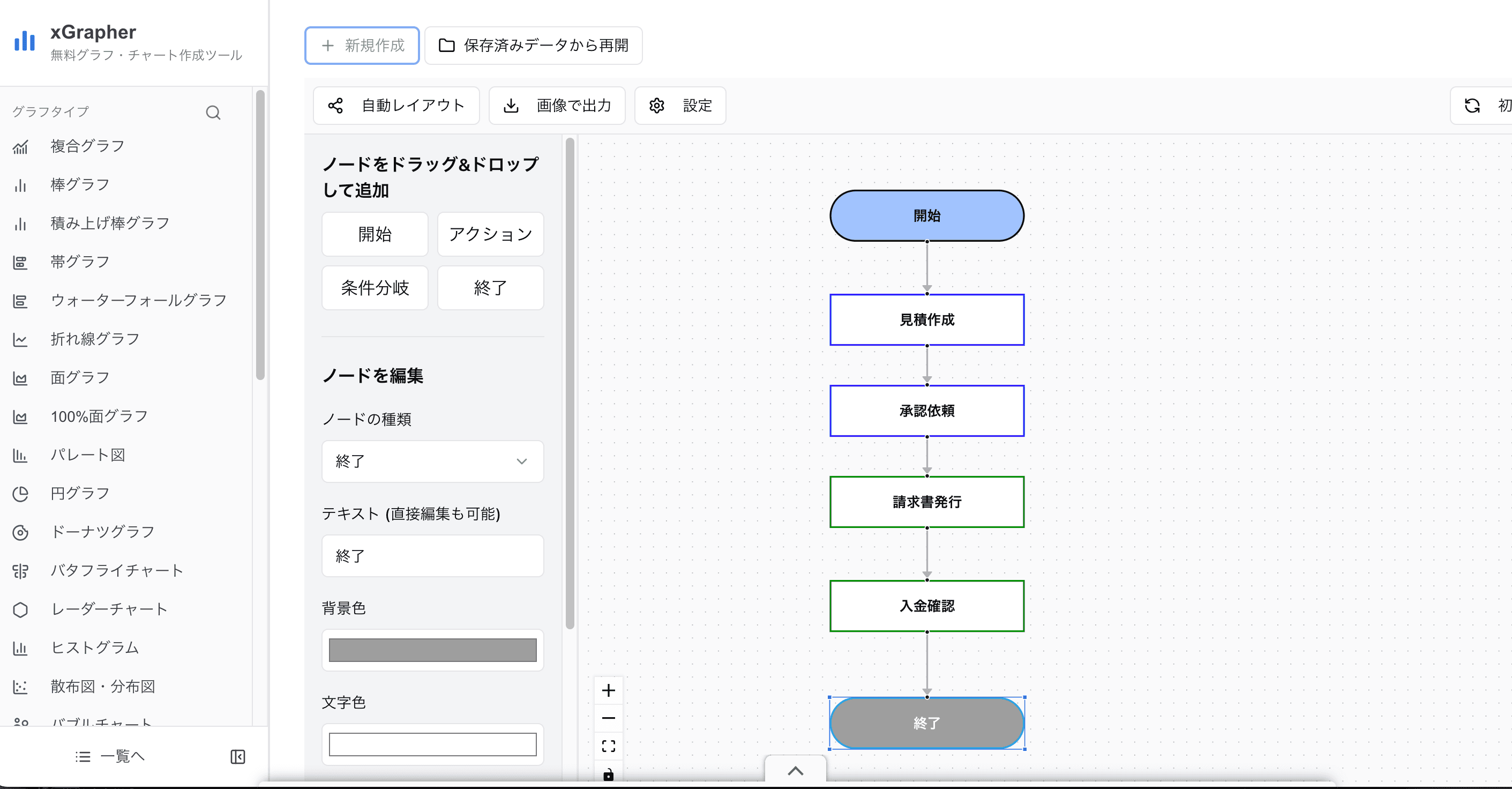Click the xGrapher logo icon
This screenshot has width=1512, height=789.
pyautogui.click(x=25, y=41)
